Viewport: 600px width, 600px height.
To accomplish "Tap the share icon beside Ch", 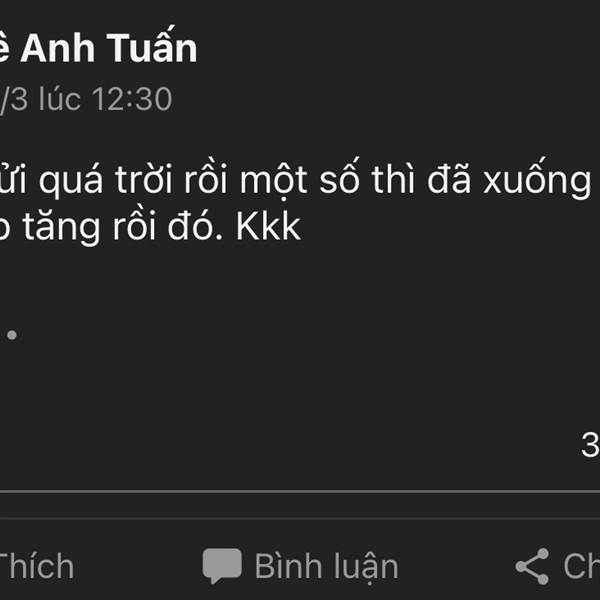I will click(532, 566).
